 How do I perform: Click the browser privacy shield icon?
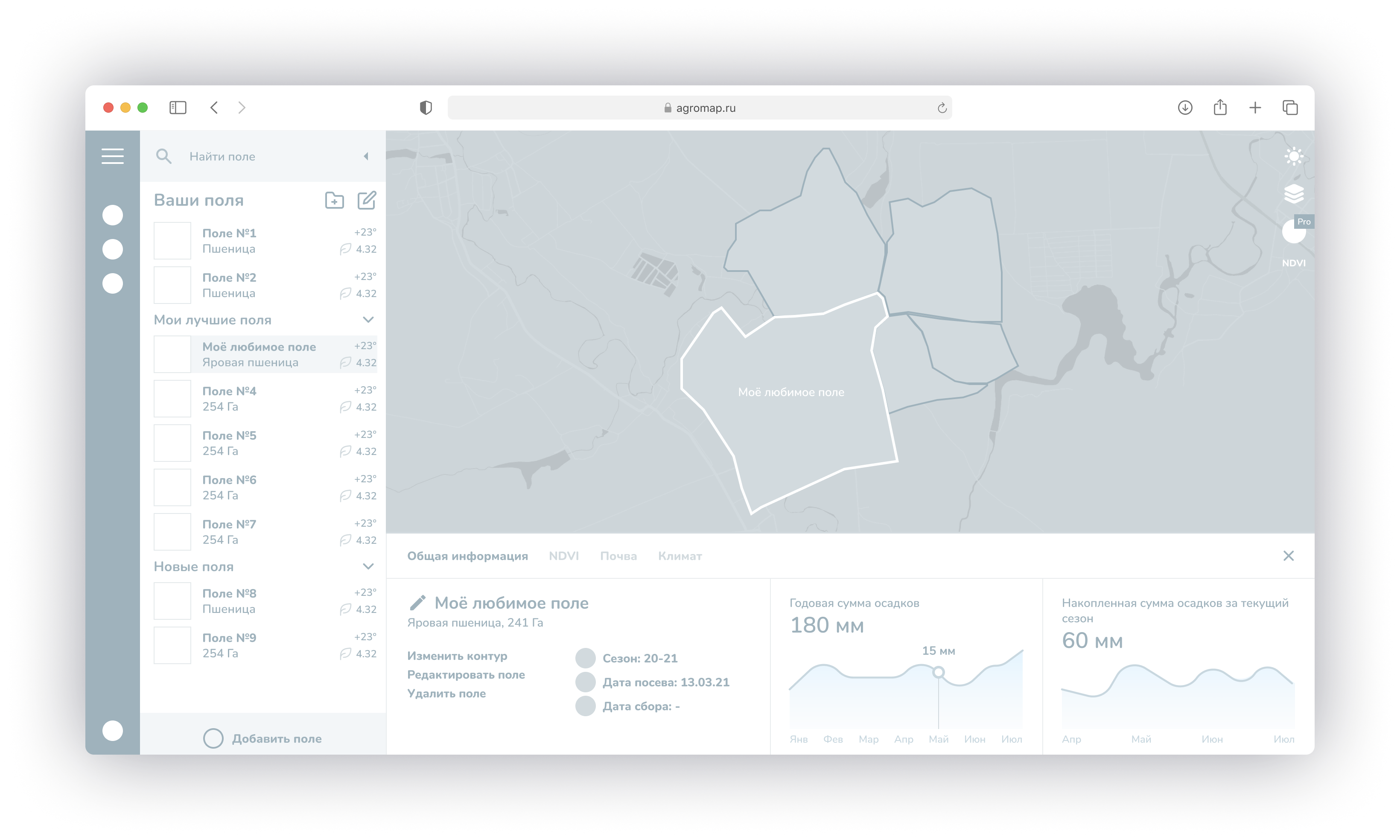pos(426,108)
